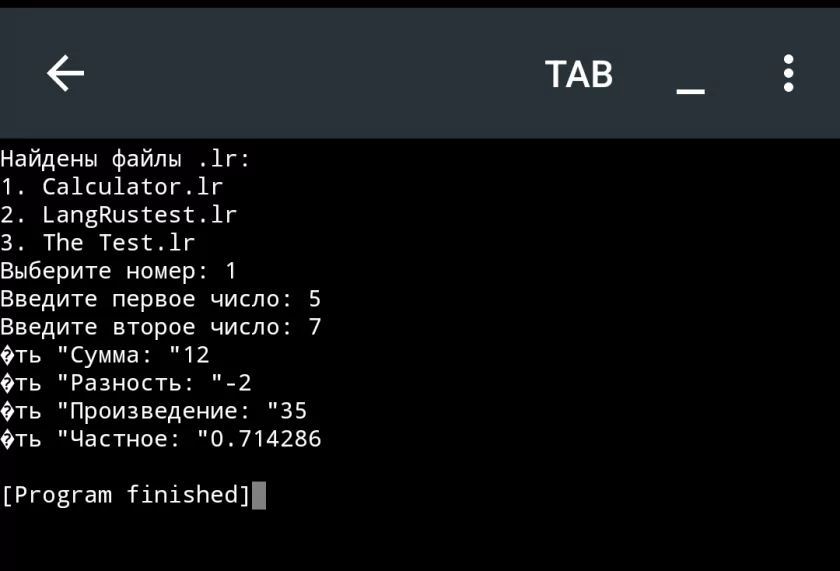This screenshot has width=840, height=571.
Task: Select the "1. Calculator.lr" file entry
Action: pyautogui.click(x=111, y=187)
